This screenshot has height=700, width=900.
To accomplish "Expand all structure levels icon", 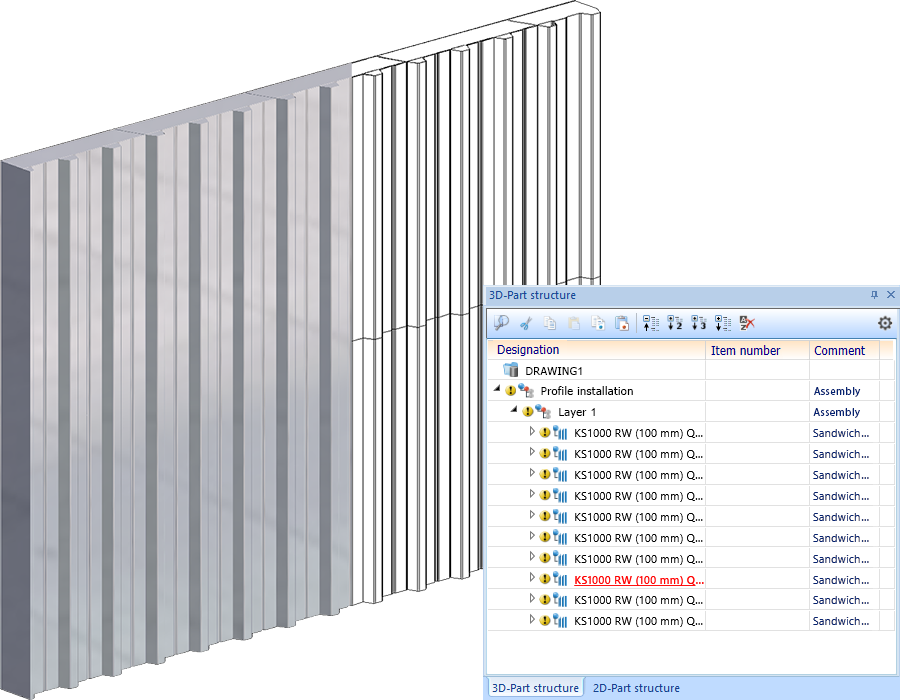I will click(723, 323).
